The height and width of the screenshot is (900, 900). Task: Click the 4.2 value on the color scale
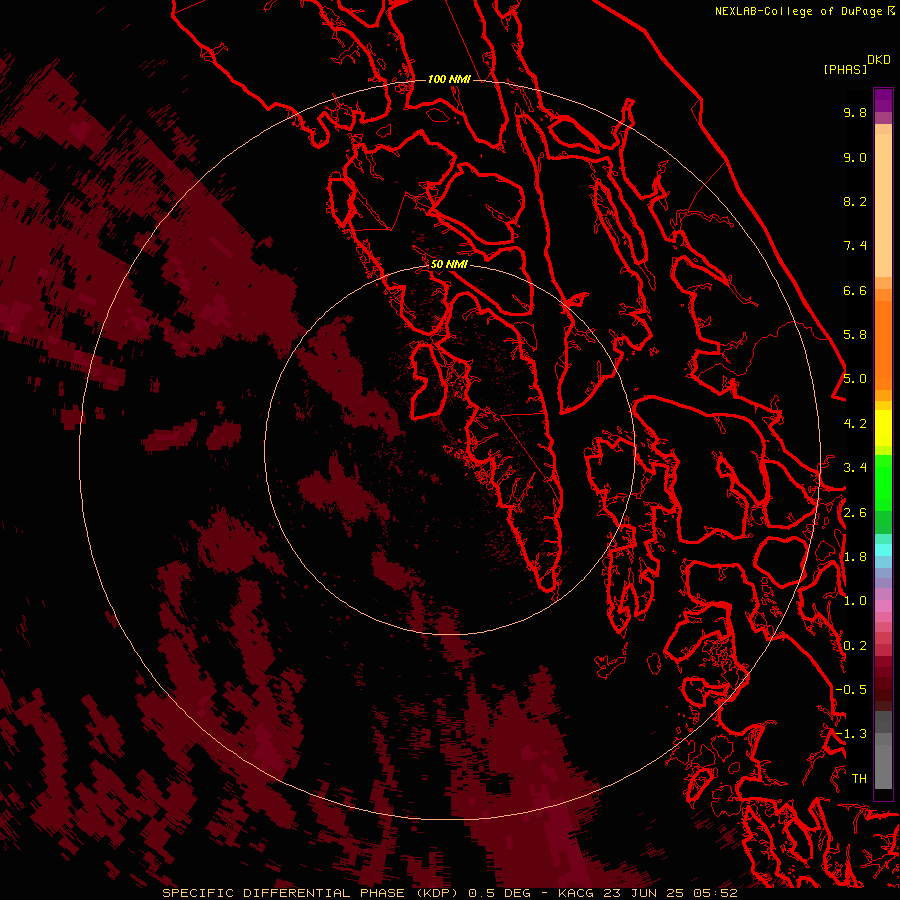point(855,424)
